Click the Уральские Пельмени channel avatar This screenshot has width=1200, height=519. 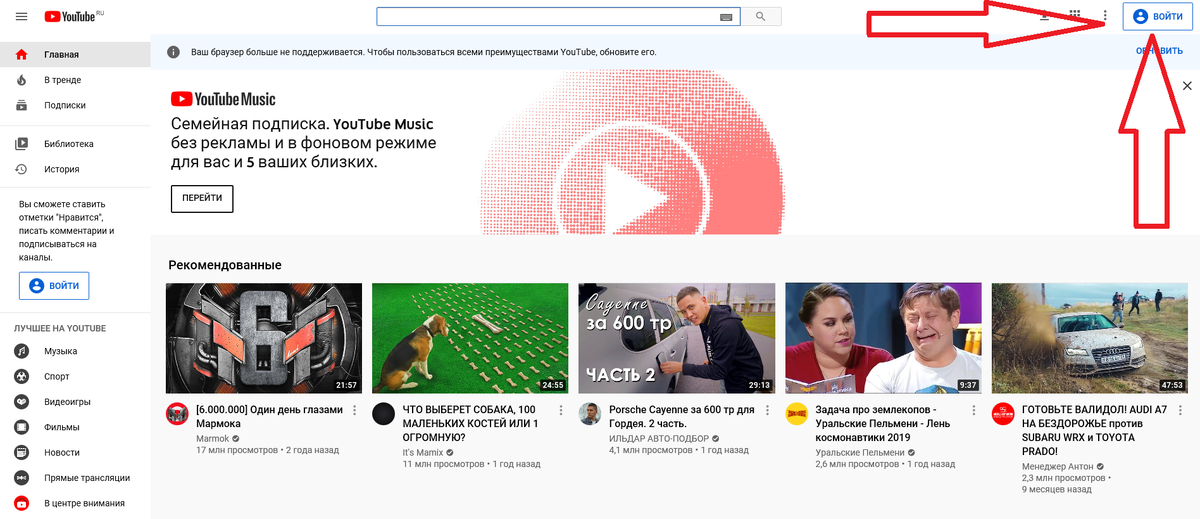pyautogui.click(x=797, y=414)
